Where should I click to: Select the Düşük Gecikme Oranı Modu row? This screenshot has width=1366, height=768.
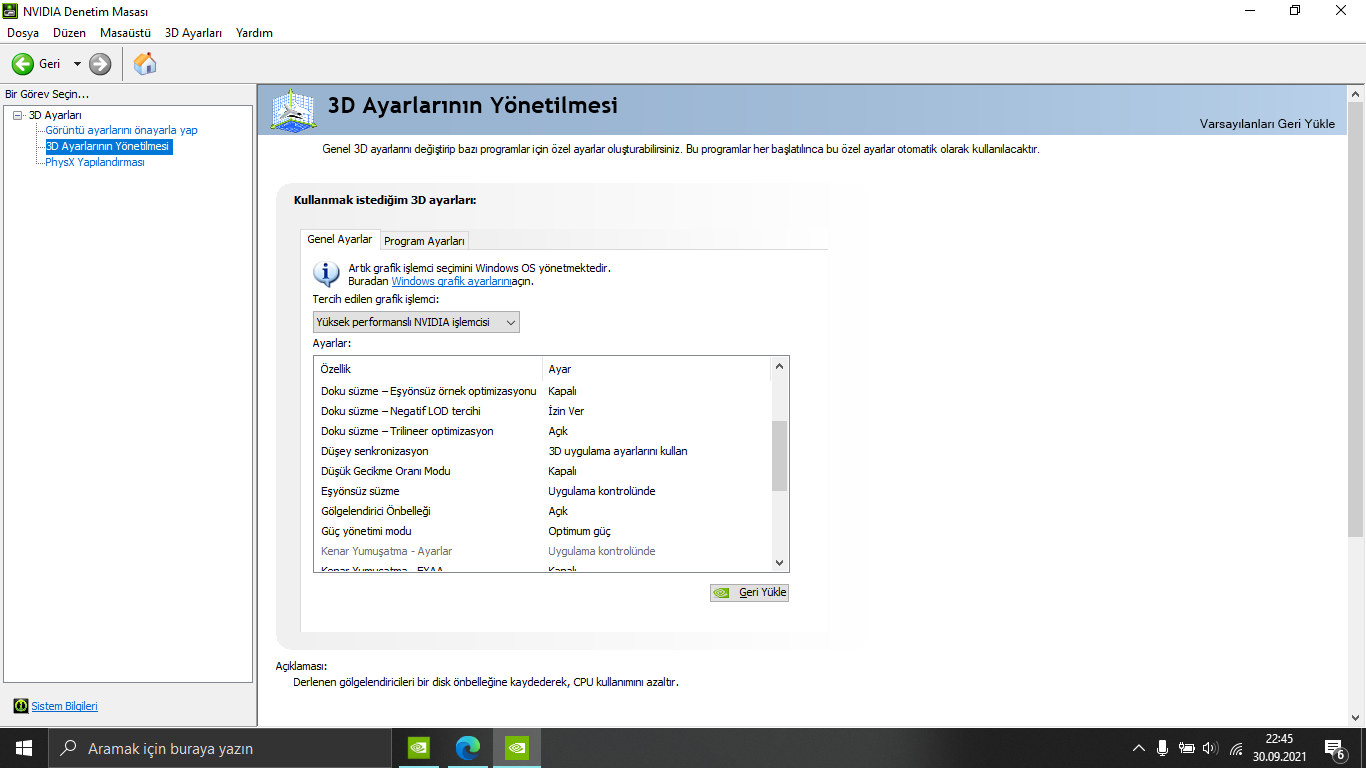(543, 471)
